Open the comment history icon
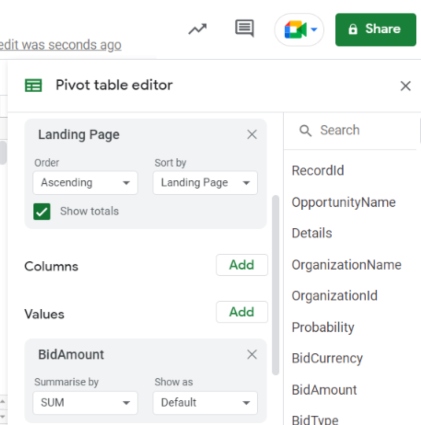421x425 pixels. tap(244, 28)
